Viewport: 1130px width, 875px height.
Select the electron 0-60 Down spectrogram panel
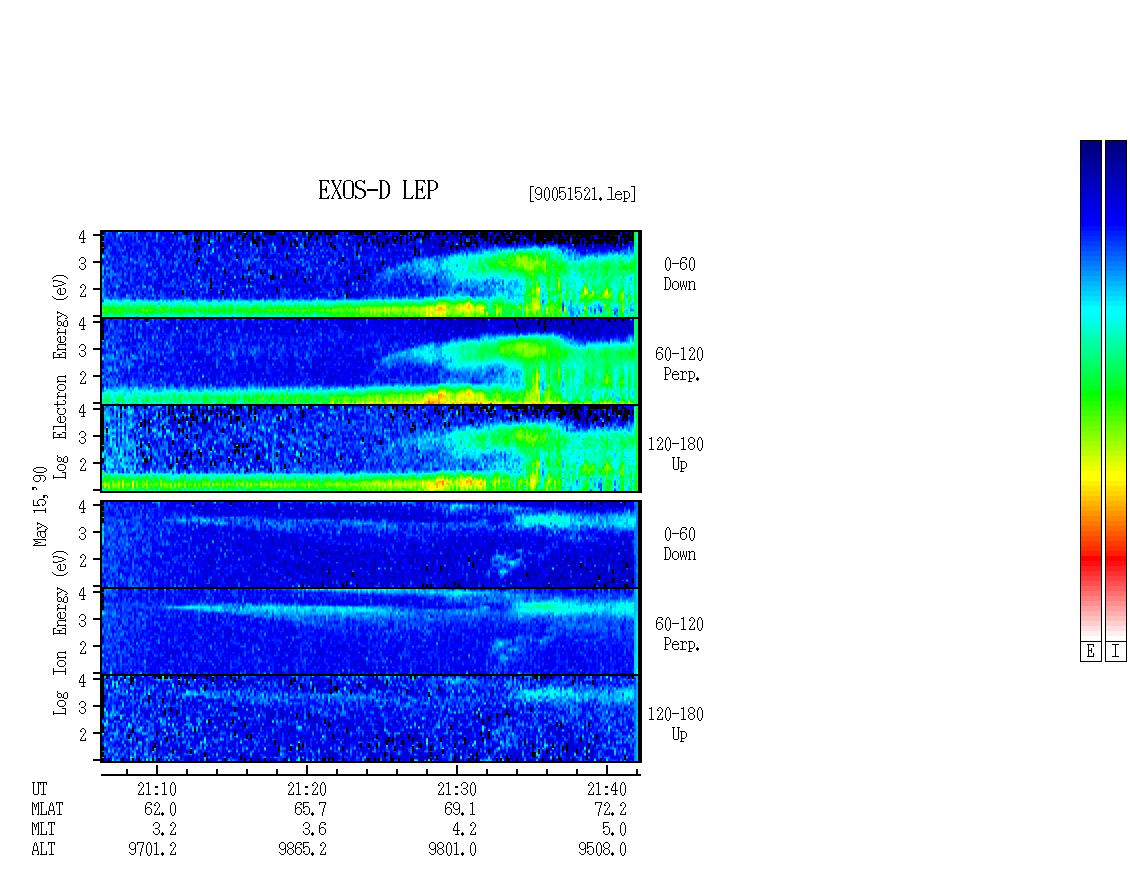coord(370,274)
